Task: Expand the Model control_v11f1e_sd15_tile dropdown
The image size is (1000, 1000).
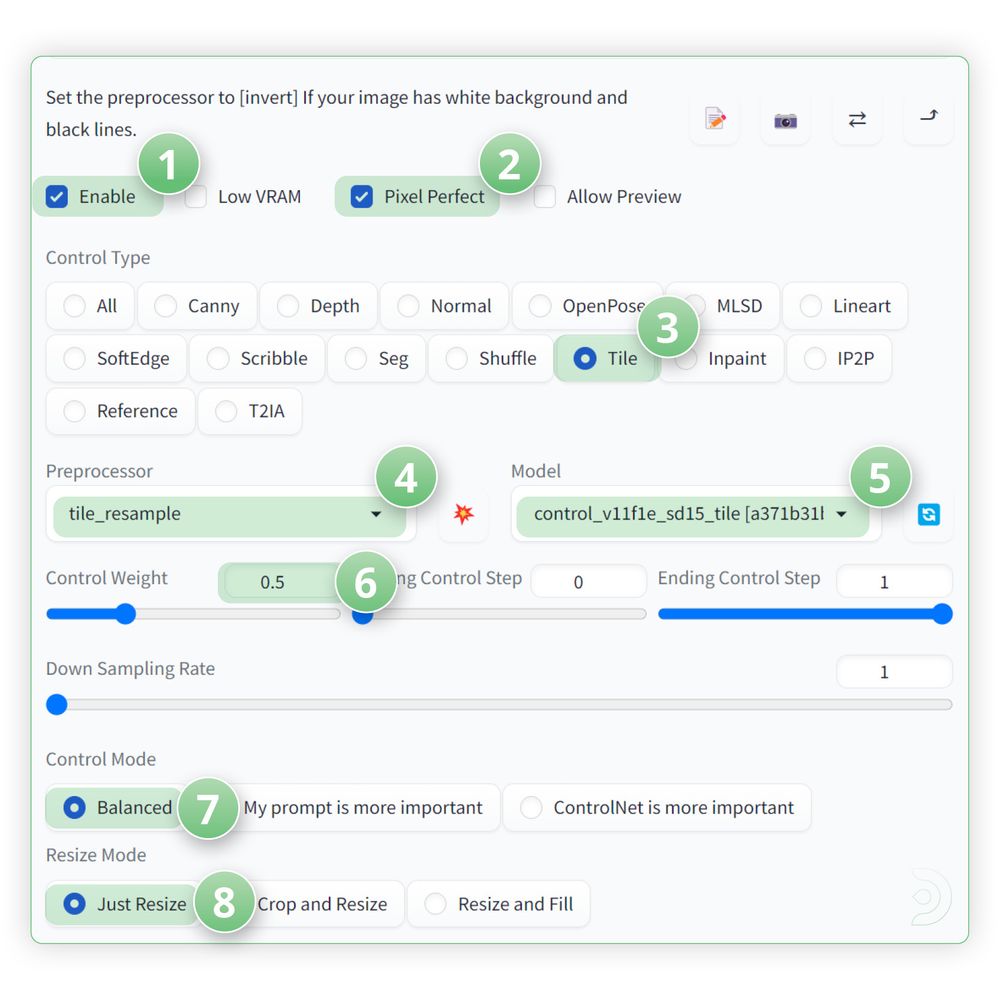Action: point(690,514)
